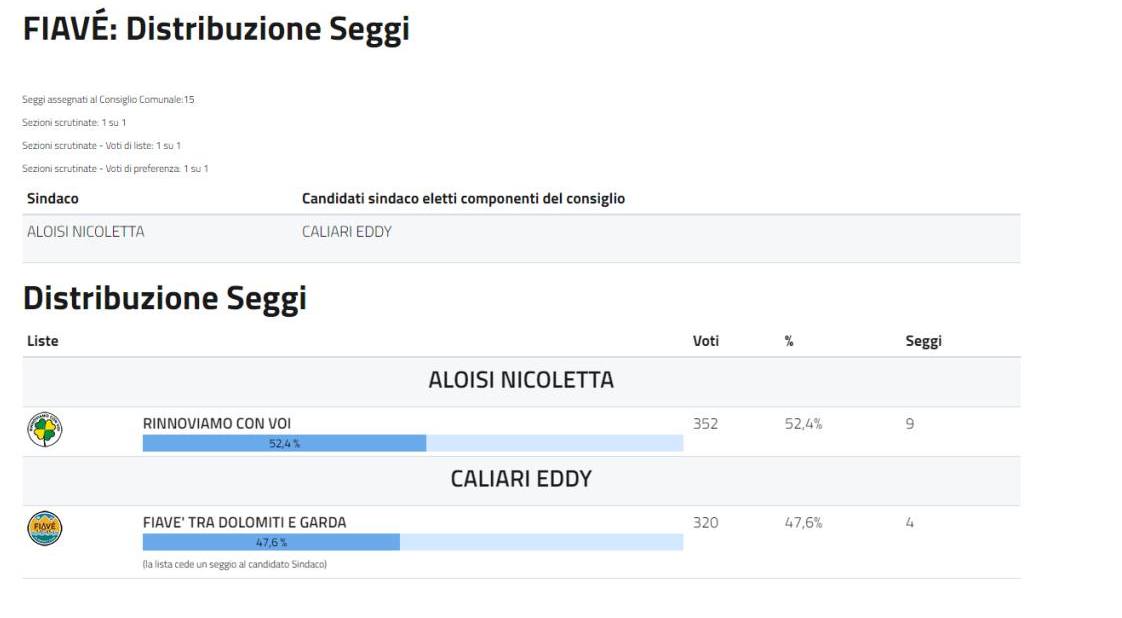Click the Seggi column header

point(923,341)
